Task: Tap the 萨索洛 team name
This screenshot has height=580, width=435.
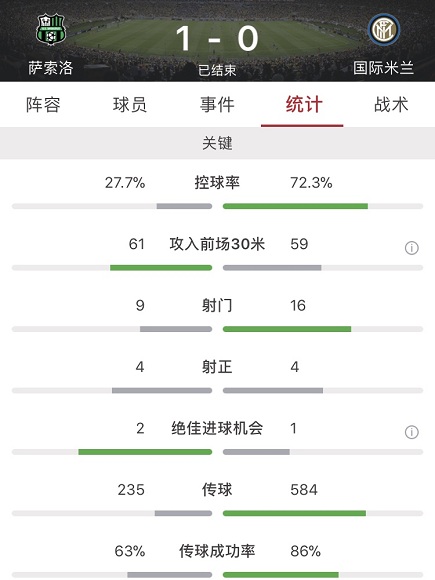Action: pos(51,68)
